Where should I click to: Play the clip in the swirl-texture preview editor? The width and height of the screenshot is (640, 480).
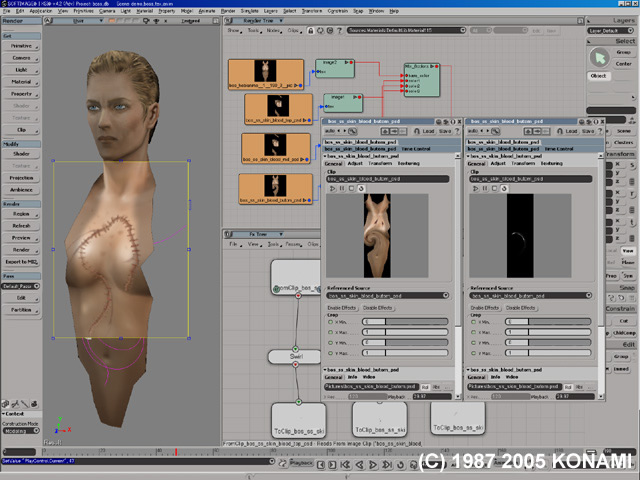[x=332, y=189]
